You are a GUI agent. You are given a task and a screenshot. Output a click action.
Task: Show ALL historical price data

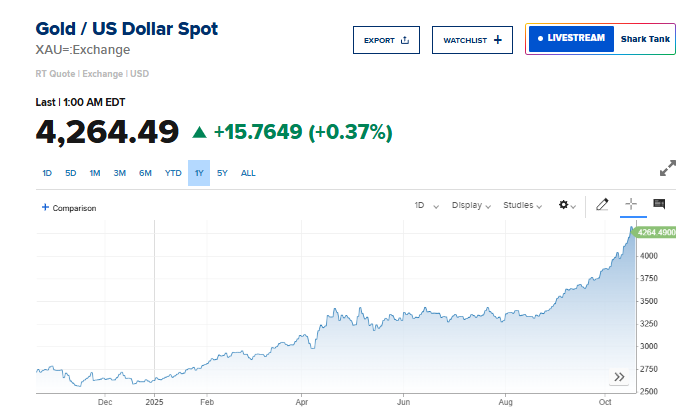click(248, 173)
